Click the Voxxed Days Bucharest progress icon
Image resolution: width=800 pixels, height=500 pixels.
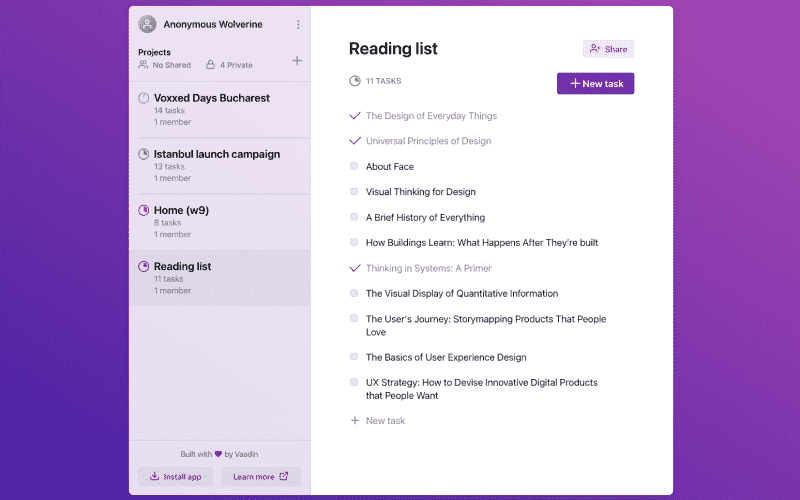click(143, 98)
